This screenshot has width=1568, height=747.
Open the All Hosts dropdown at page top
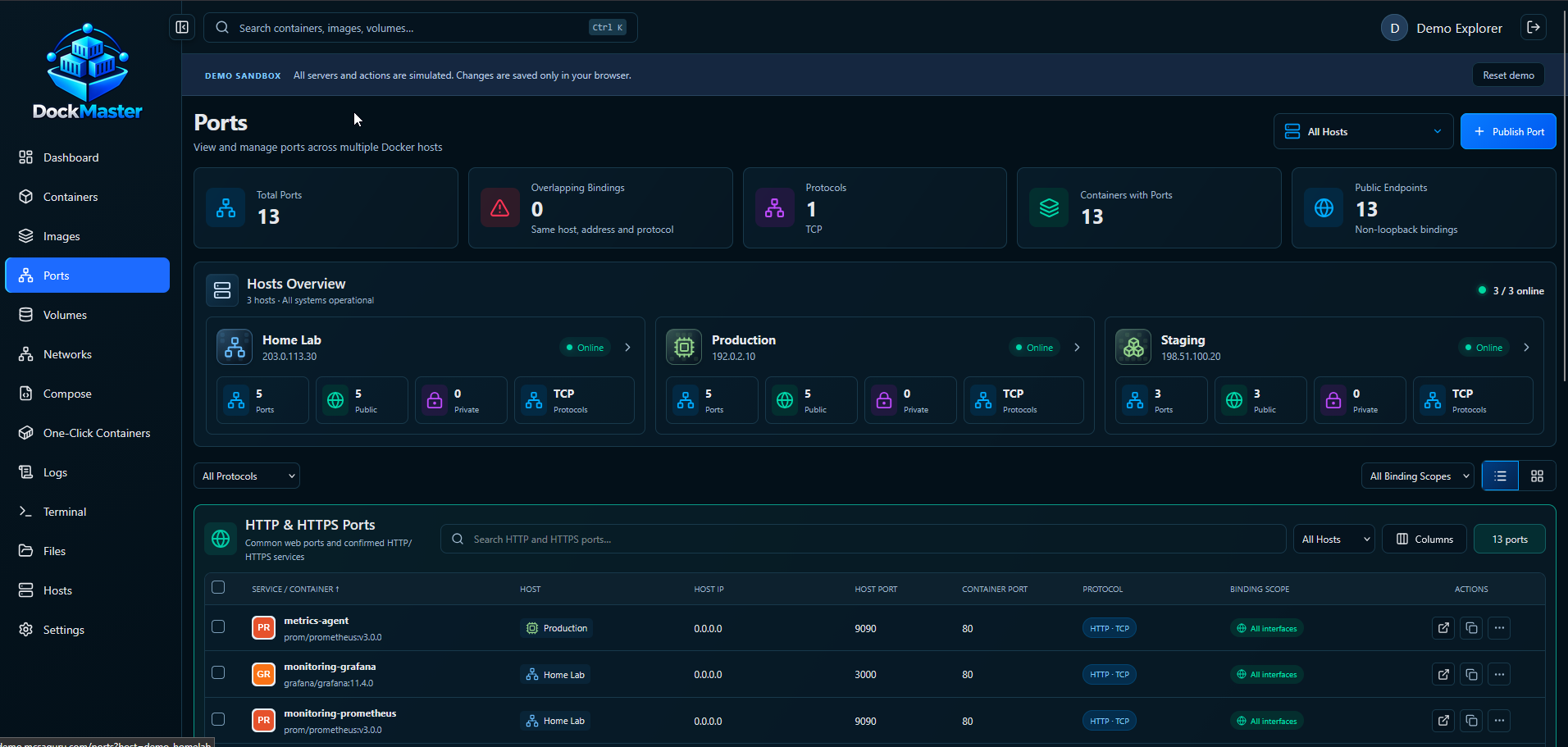pyautogui.click(x=1363, y=131)
